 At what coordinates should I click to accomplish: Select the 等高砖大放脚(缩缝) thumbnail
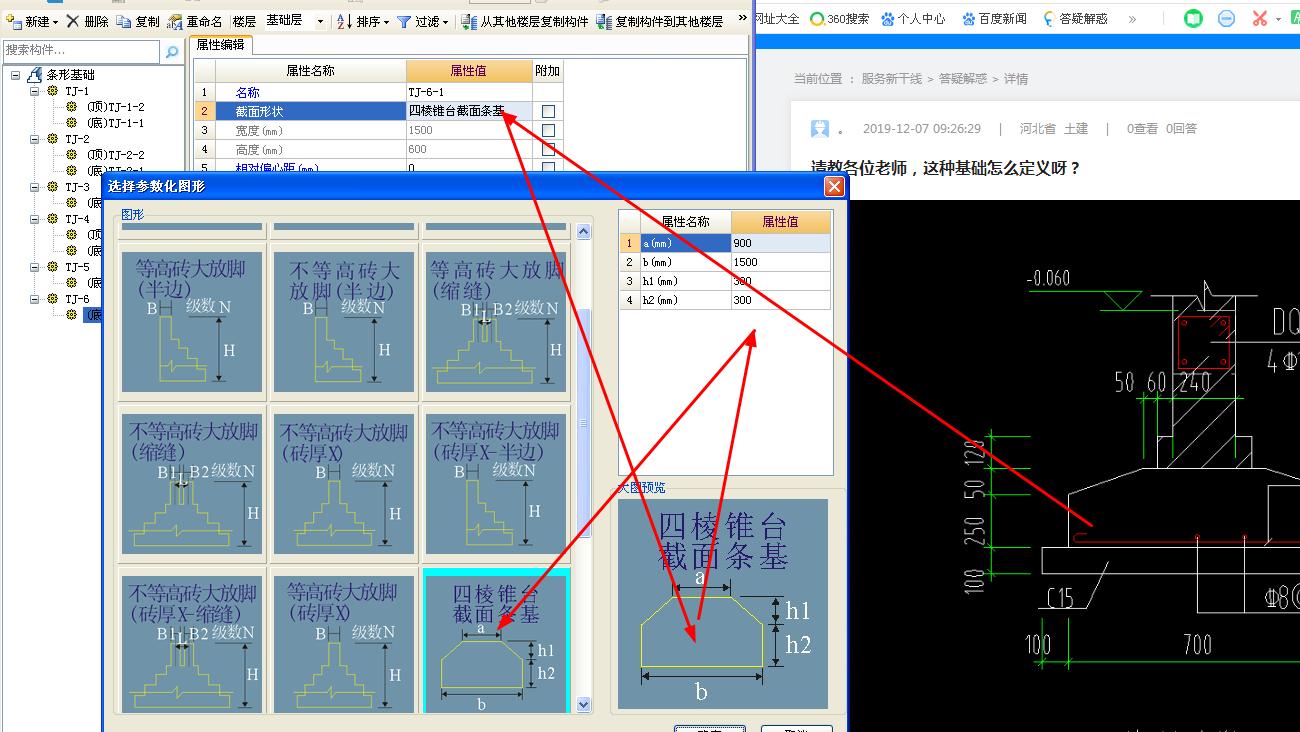click(x=495, y=322)
